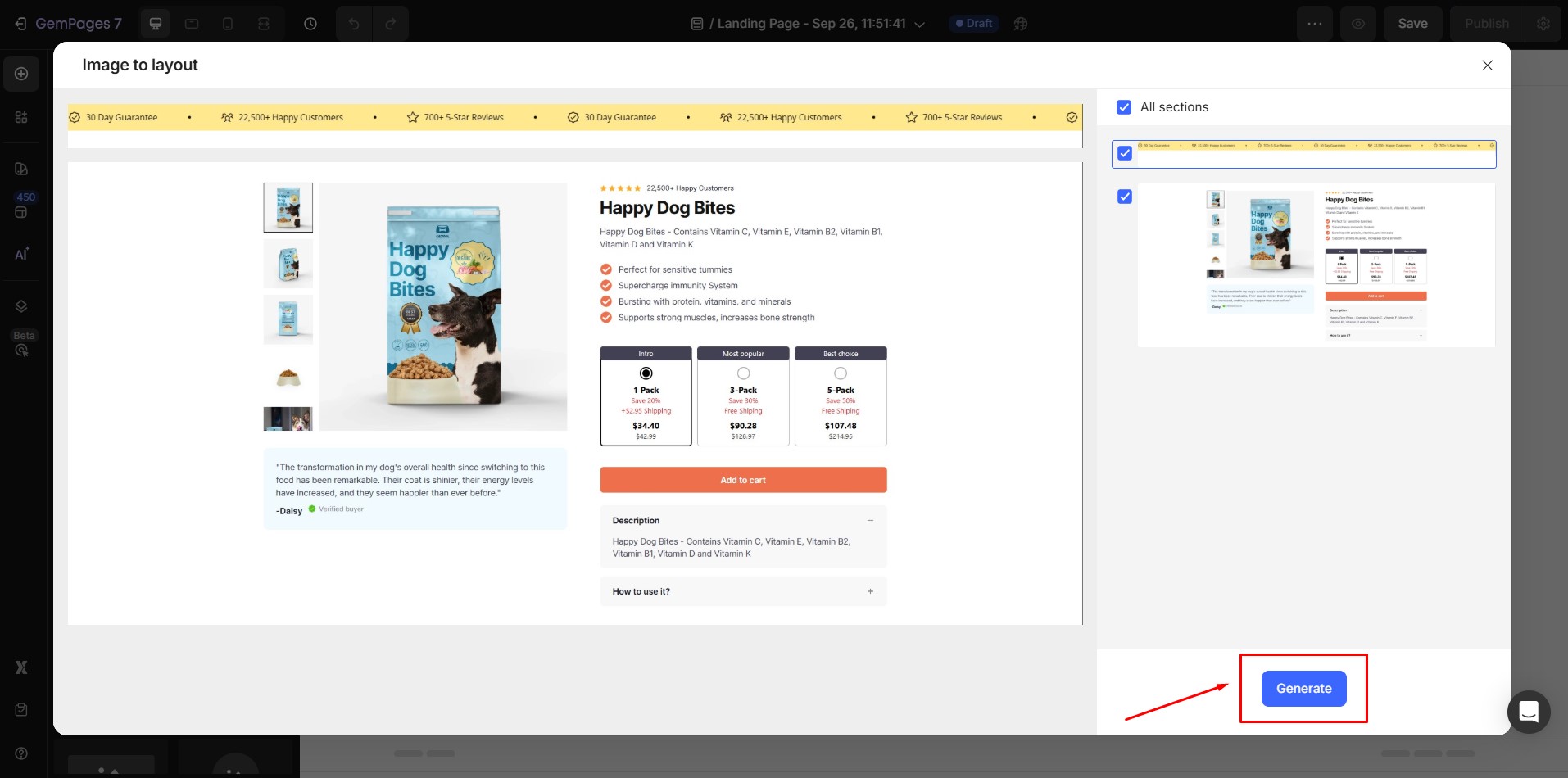Click the desktop view device icon
Viewport: 1568px width, 778px height.
pyautogui.click(x=155, y=24)
